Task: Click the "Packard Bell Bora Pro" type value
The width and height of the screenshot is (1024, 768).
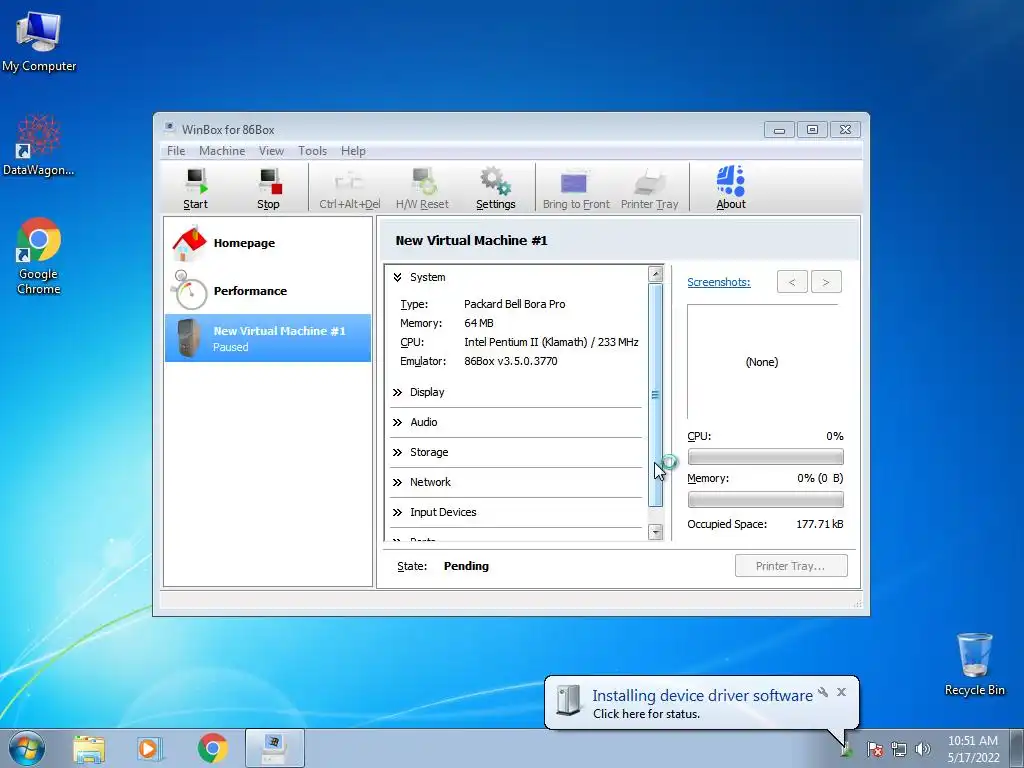Action: point(515,304)
